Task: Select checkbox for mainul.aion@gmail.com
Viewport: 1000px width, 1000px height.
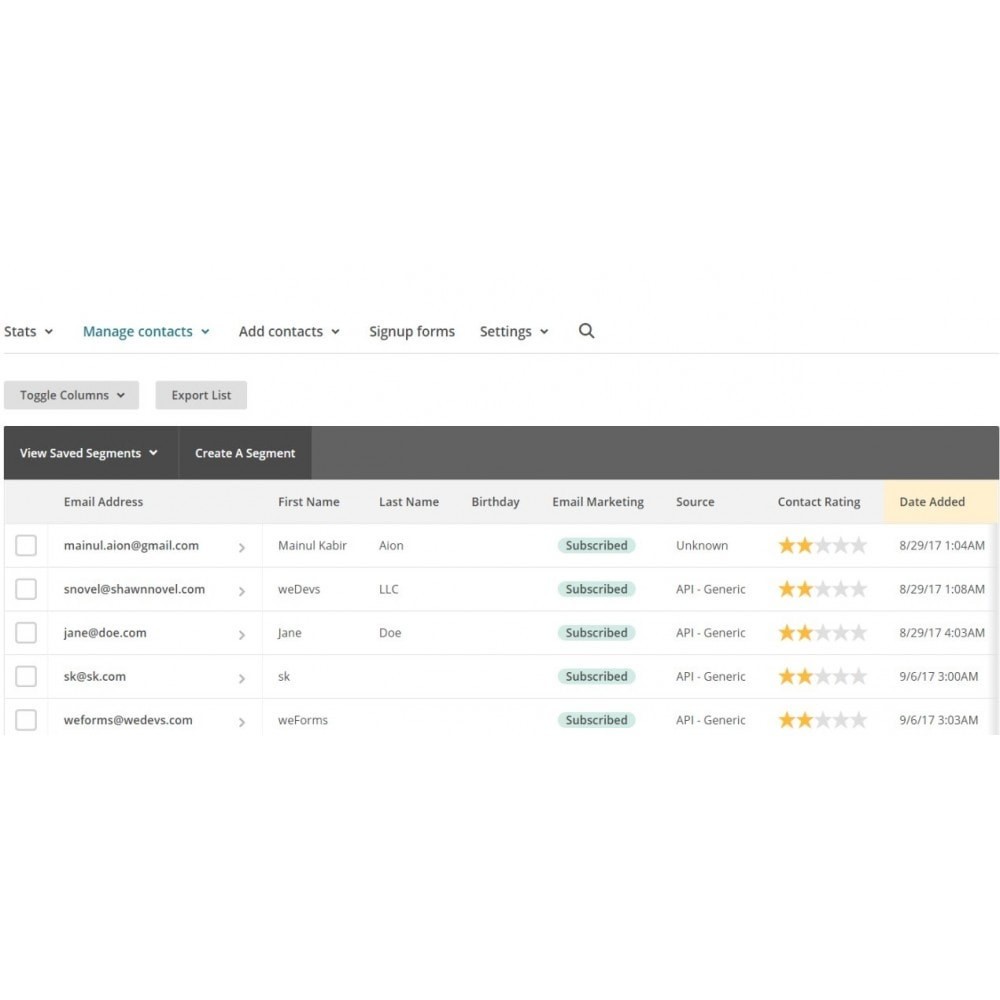Action: click(26, 545)
